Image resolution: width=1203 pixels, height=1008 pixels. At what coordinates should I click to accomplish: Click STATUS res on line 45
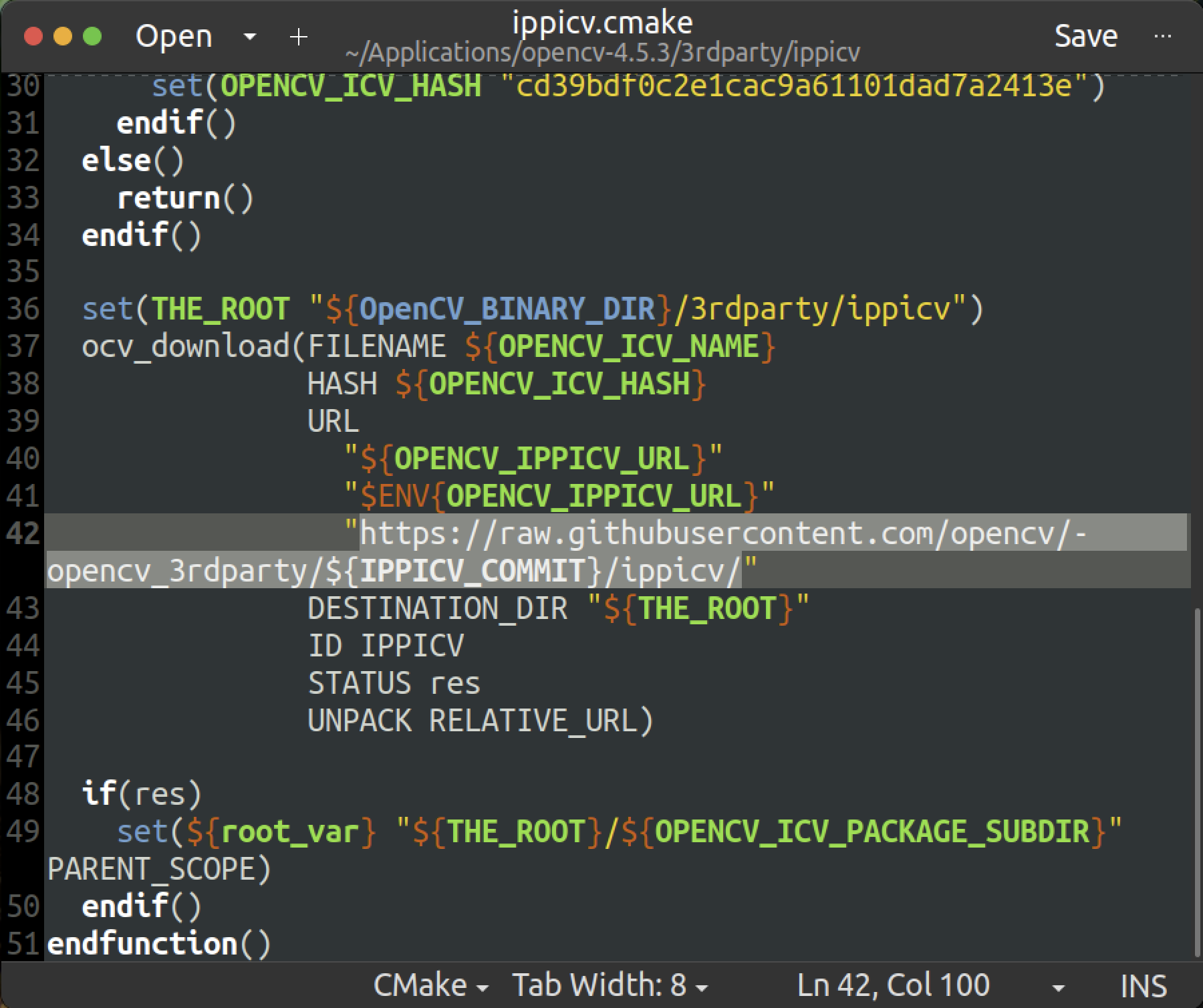[394, 682]
